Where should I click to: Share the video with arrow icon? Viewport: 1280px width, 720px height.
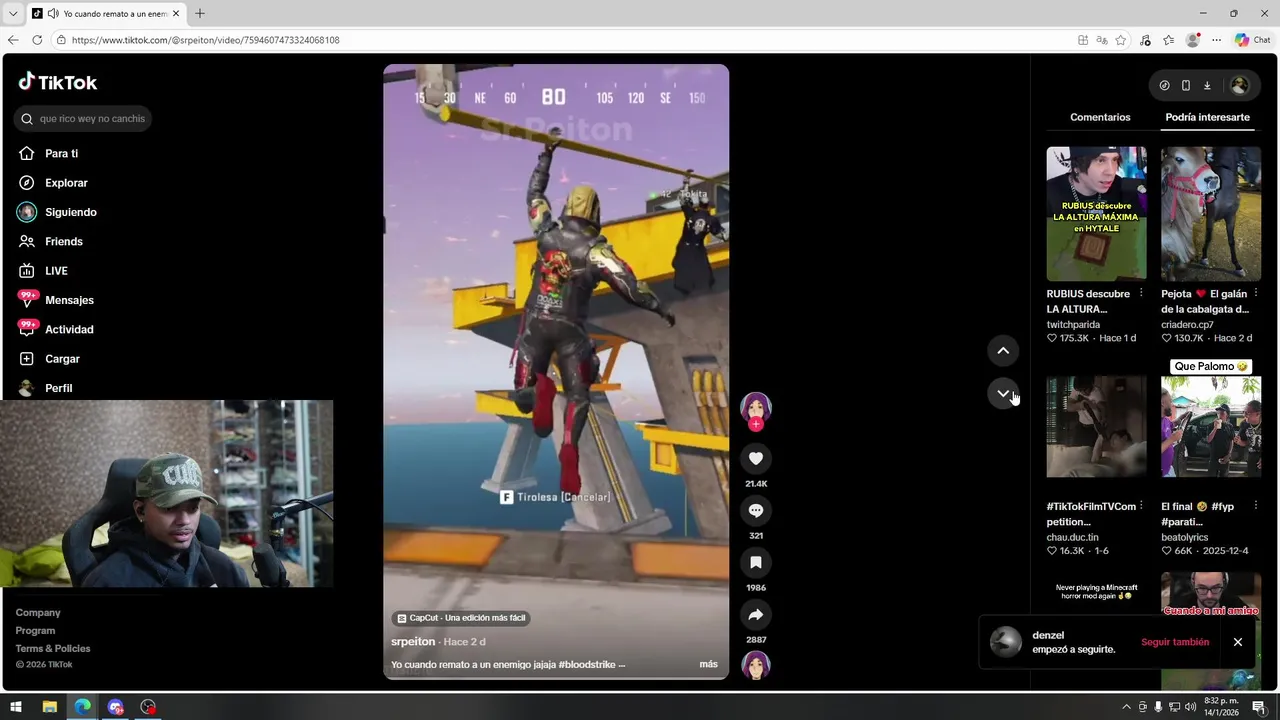point(756,615)
